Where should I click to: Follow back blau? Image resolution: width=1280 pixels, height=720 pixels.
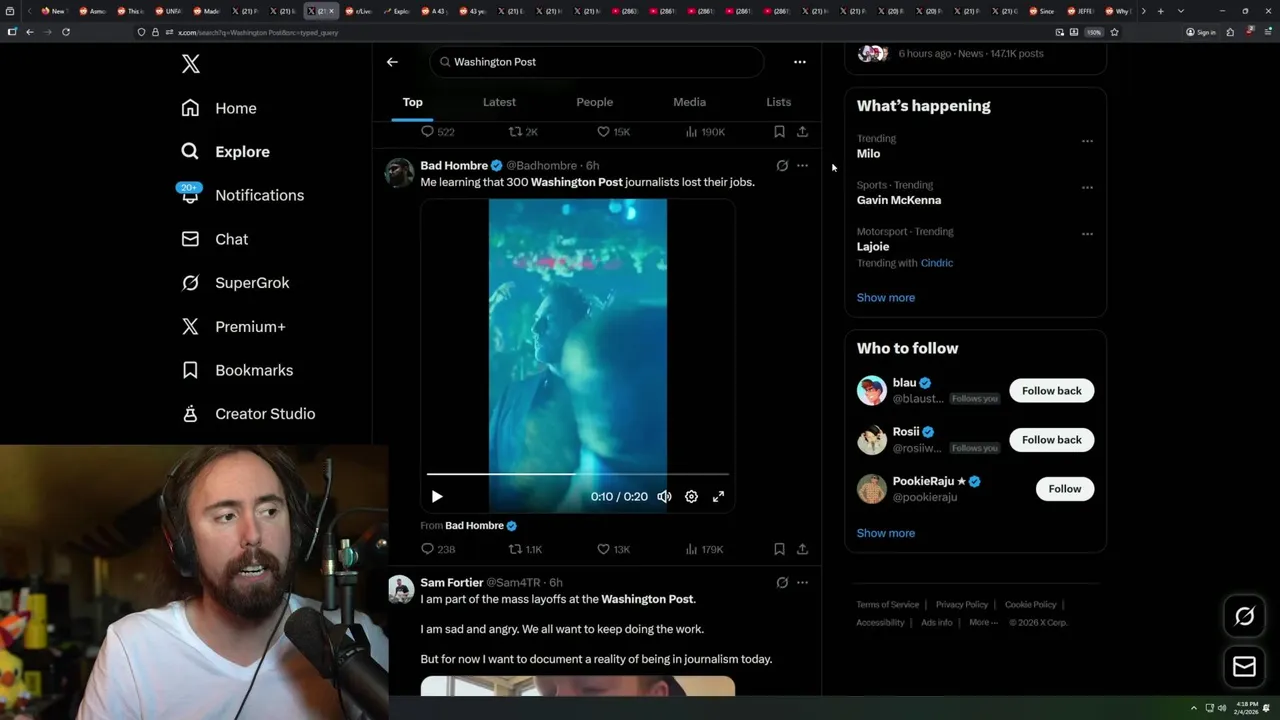coord(1051,391)
